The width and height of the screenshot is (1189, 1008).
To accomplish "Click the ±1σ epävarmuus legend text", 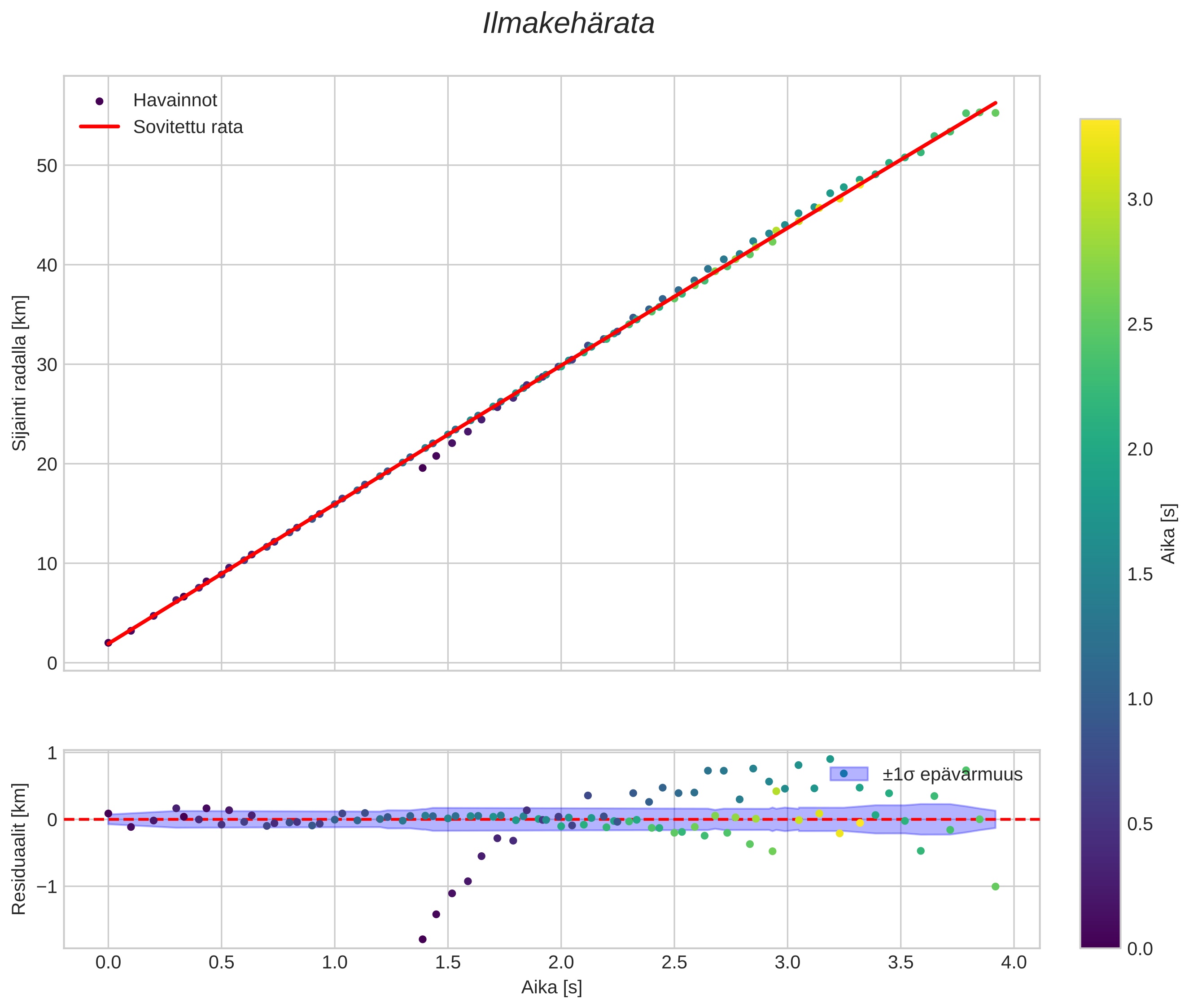I will pyautogui.click(x=952, y=774).
